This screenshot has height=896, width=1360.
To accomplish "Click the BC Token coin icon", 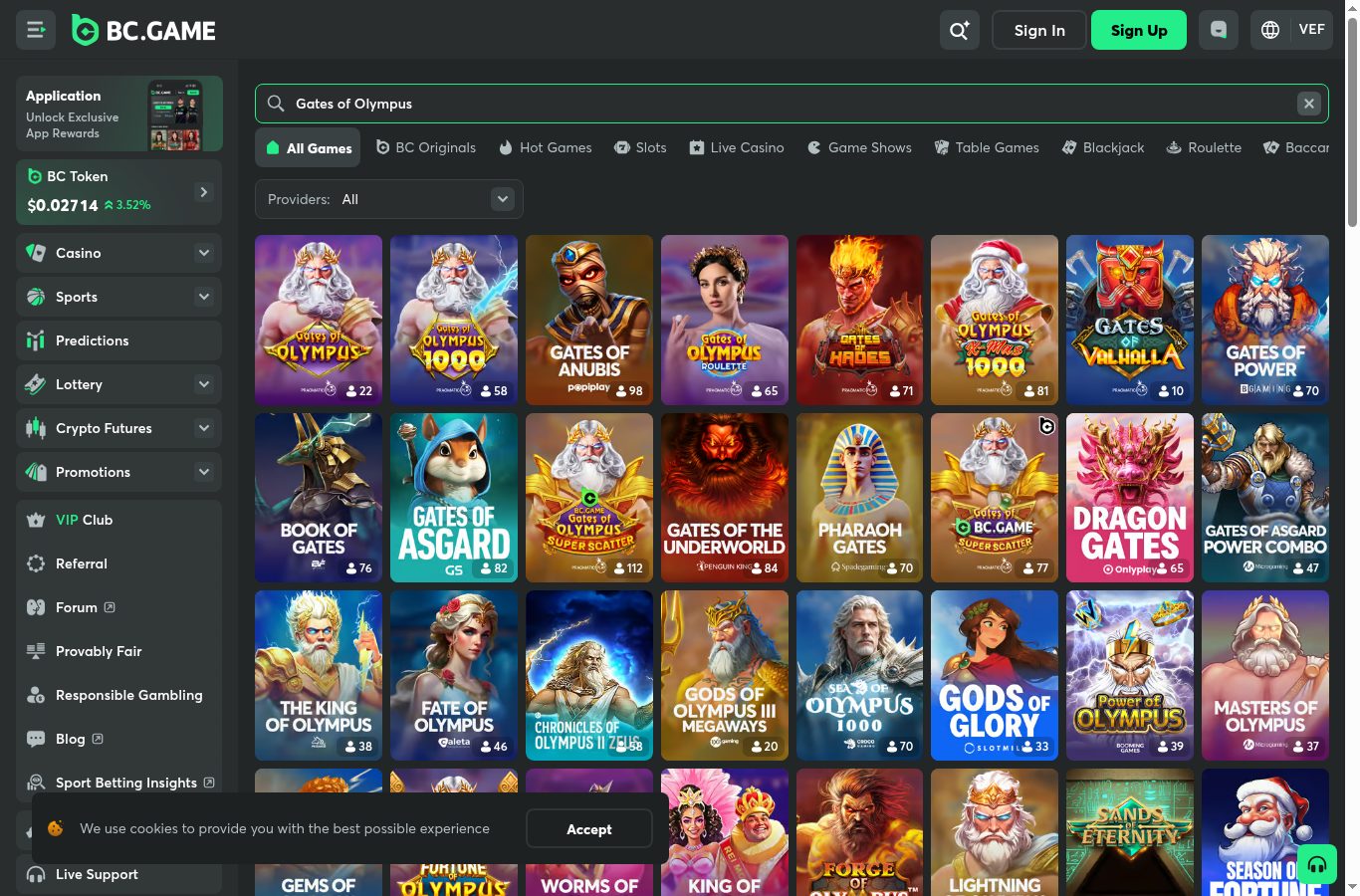I will (35, 176).
